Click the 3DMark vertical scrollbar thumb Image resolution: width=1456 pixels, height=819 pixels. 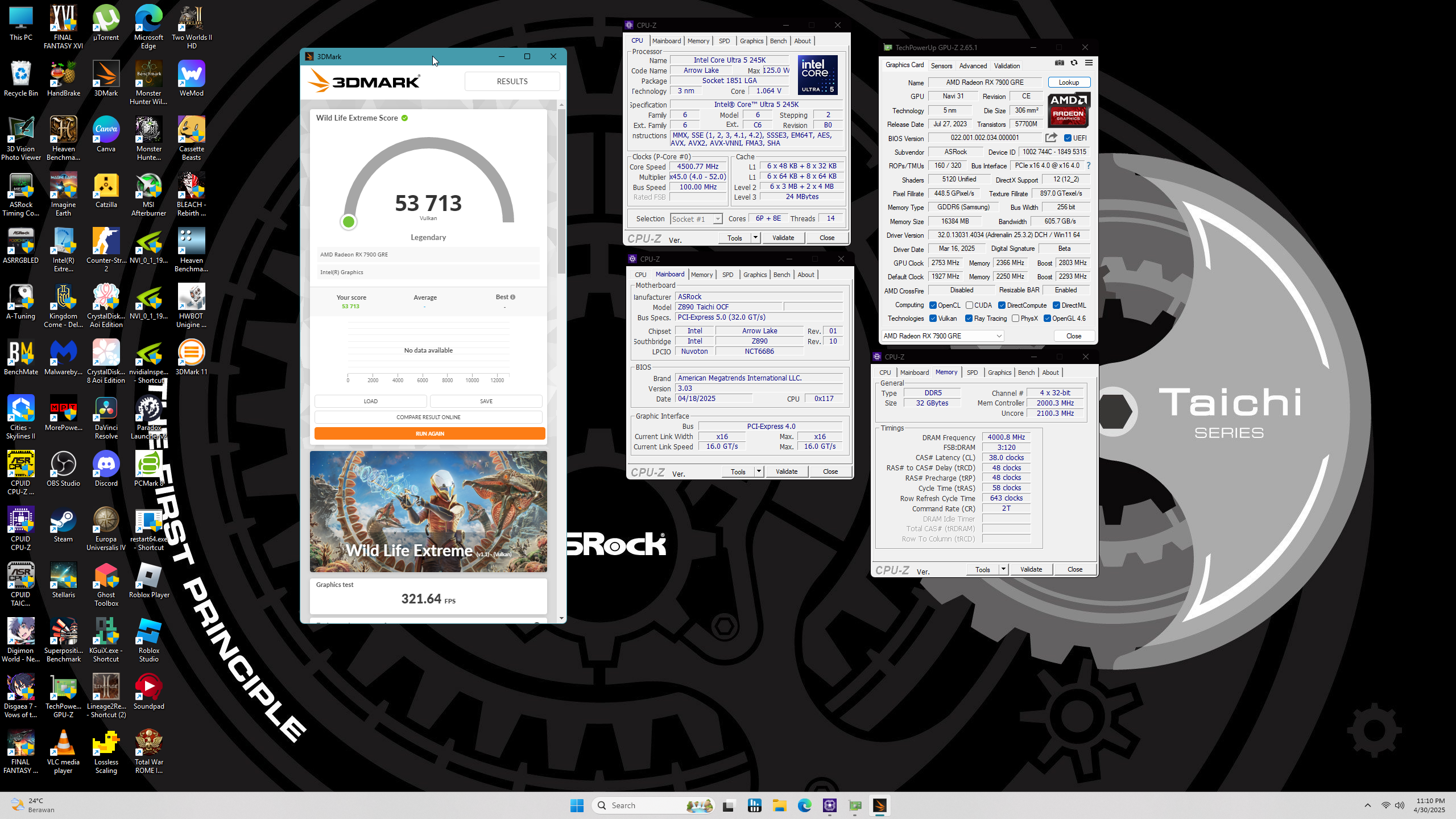click(561, 191)
